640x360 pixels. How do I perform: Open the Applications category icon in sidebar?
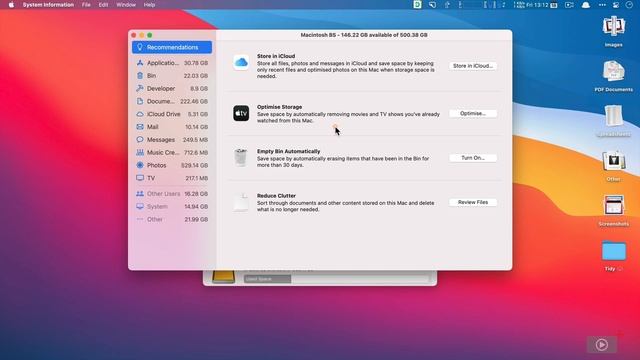pyautogui.click(x=140, y=63)
